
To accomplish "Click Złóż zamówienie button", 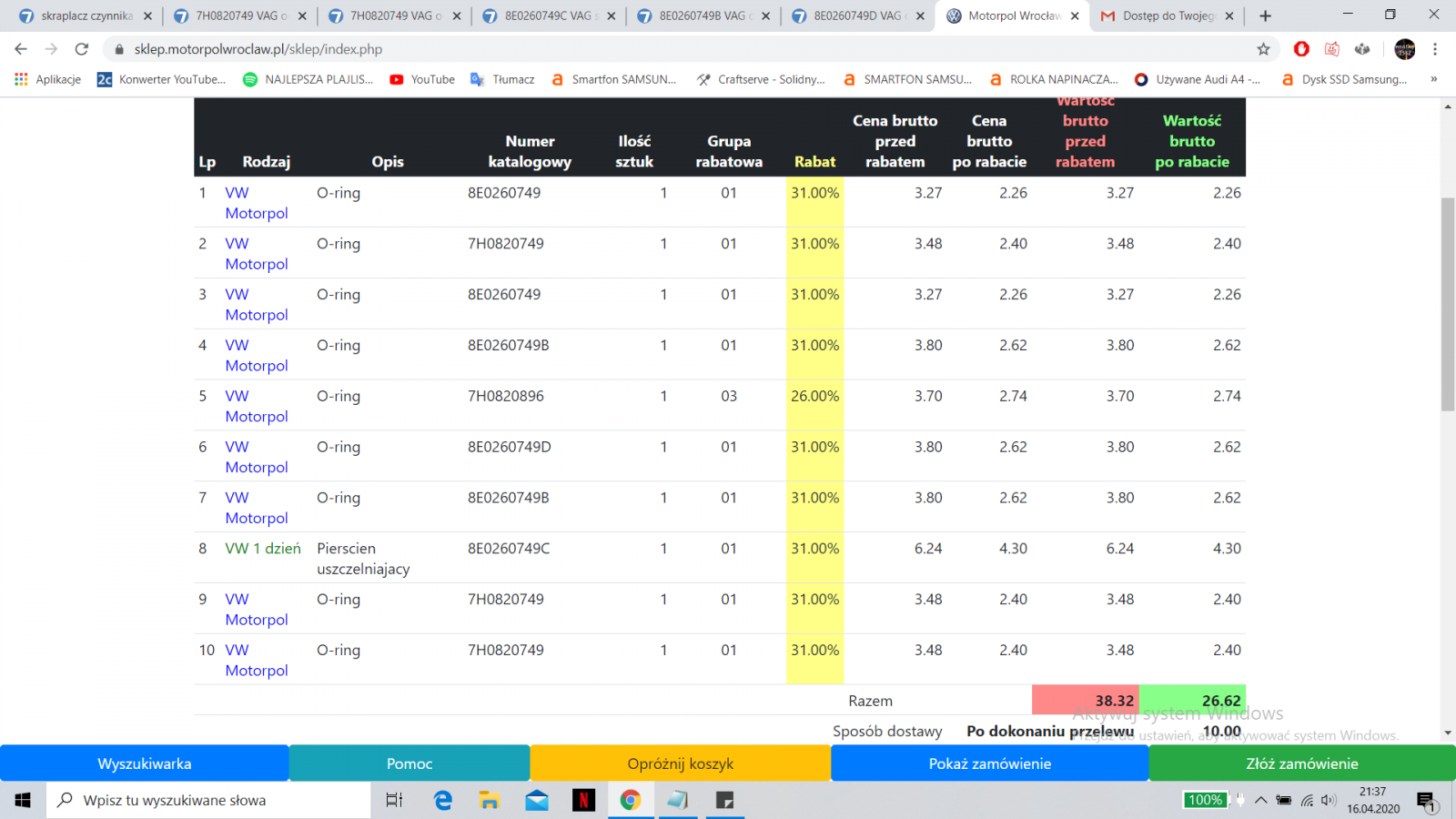I will [1302, 763].
